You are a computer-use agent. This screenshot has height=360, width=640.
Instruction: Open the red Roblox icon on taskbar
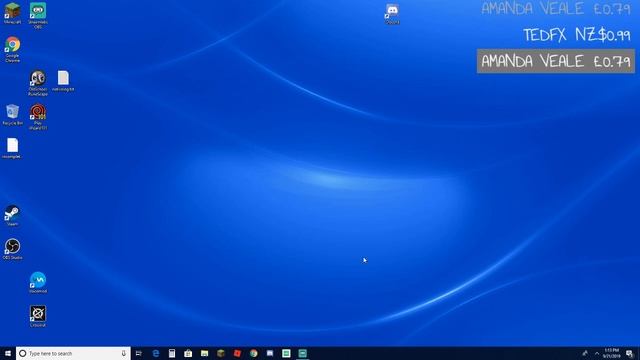pos(237,353)
